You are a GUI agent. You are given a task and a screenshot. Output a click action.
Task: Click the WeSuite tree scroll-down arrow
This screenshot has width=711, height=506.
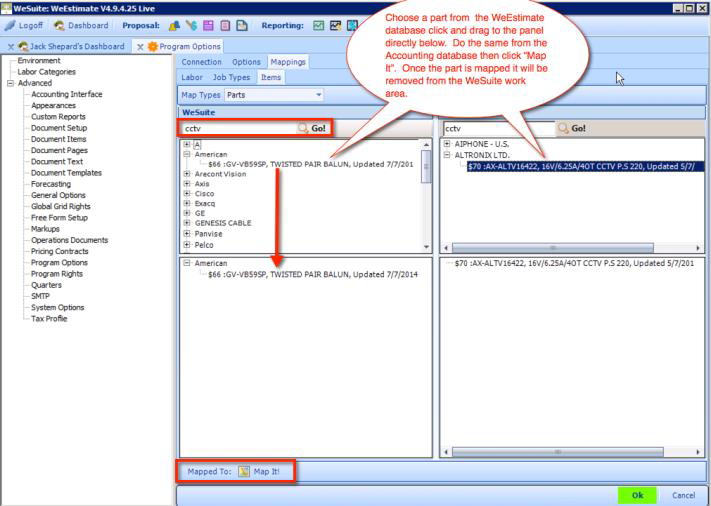(x=426, y=247)
